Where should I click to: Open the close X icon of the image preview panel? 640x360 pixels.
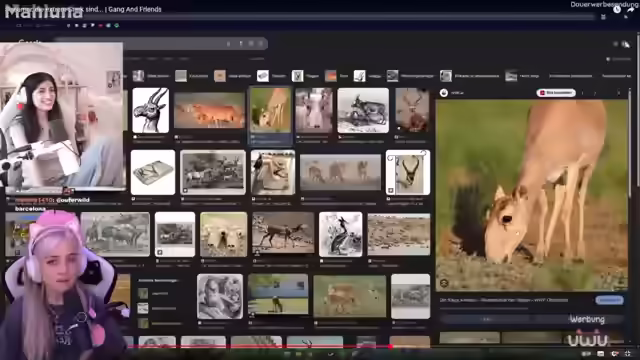tap(619, 93)
